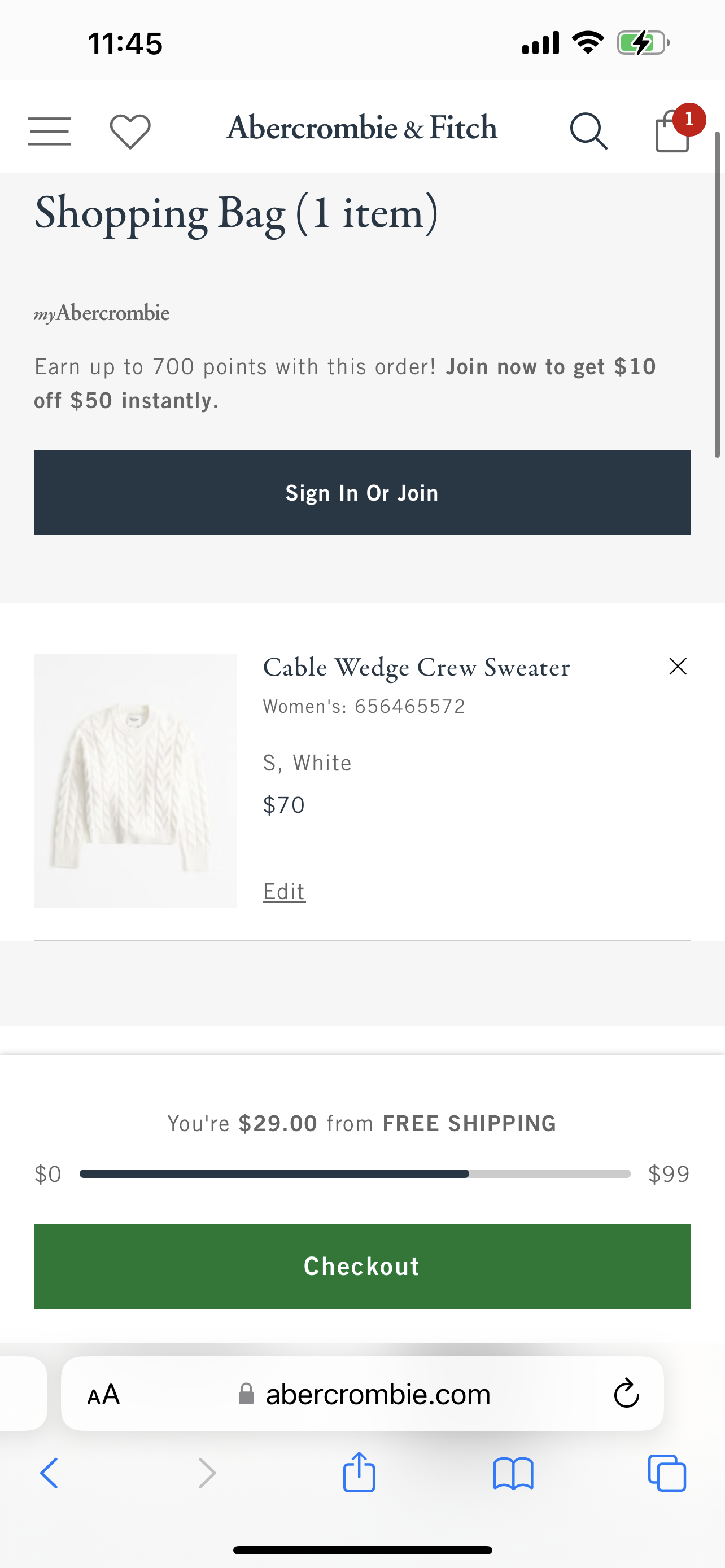Screen dimensions: 725x1568
Task: Open the Cable Wedge Crew Sweater thumbnail
Action: click(135, 781)
